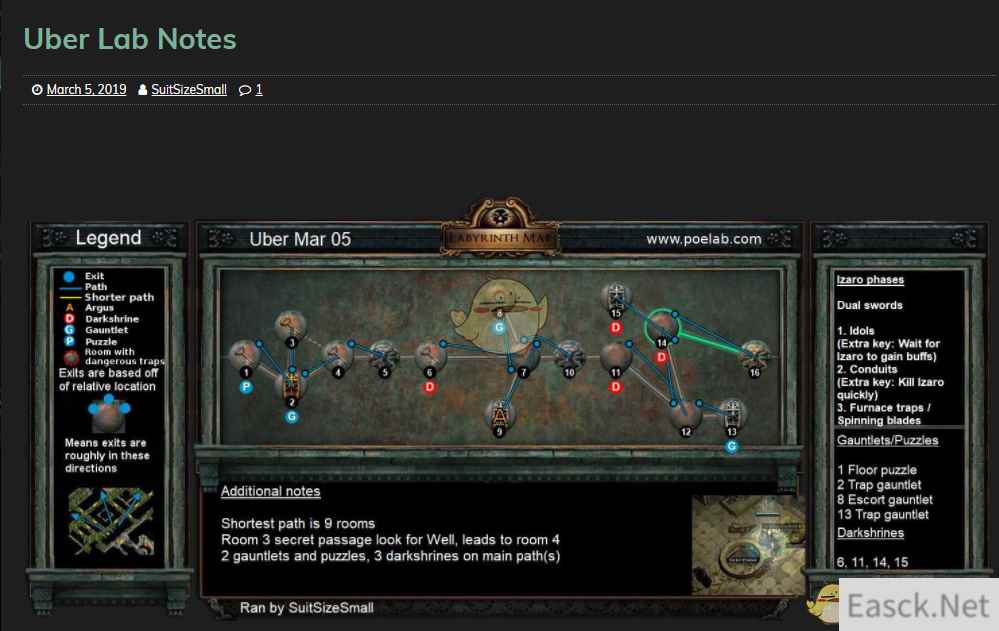
Task: Click the green-circled room 14 node
Action: (662, 326)
